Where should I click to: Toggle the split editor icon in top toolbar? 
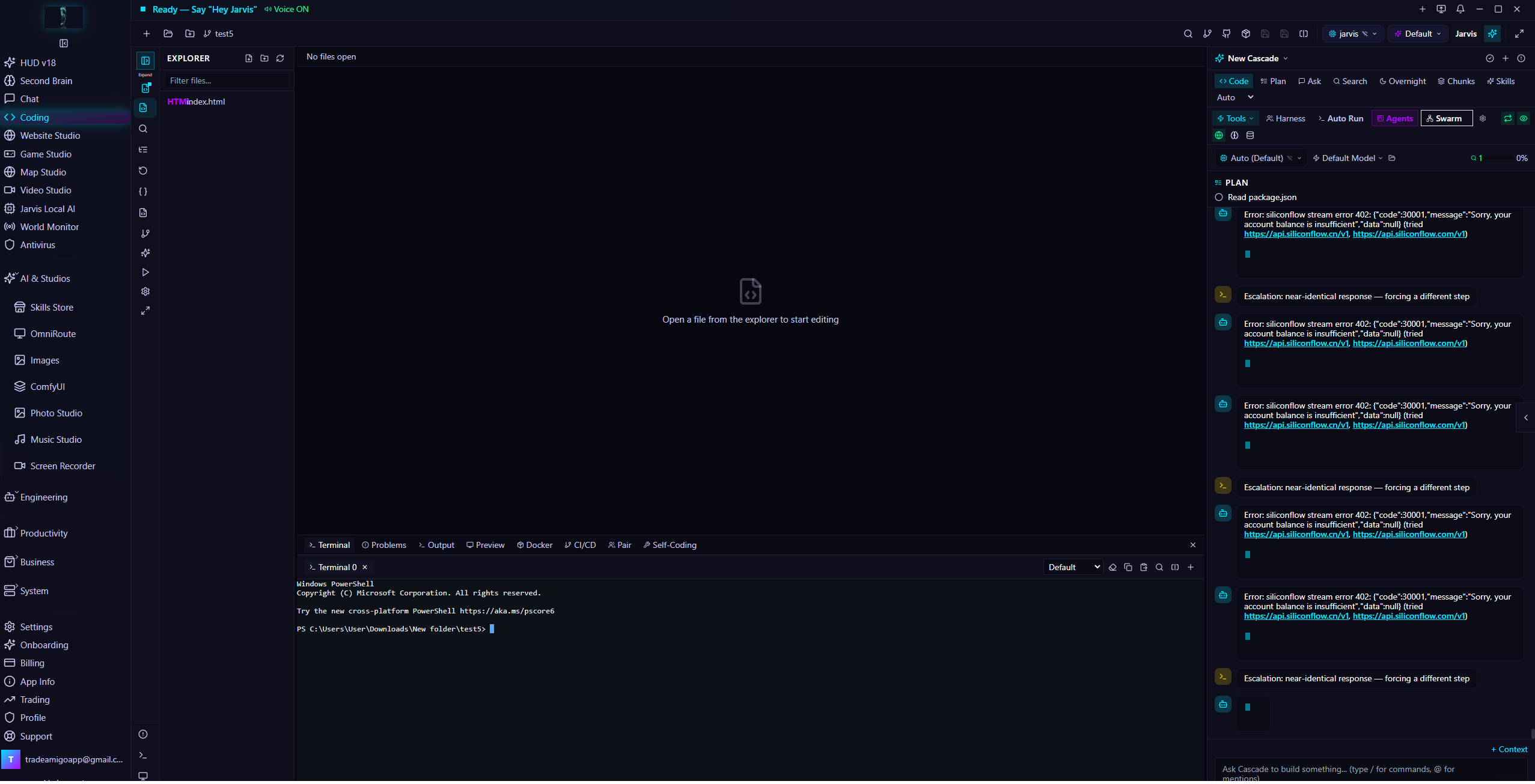1303,34
